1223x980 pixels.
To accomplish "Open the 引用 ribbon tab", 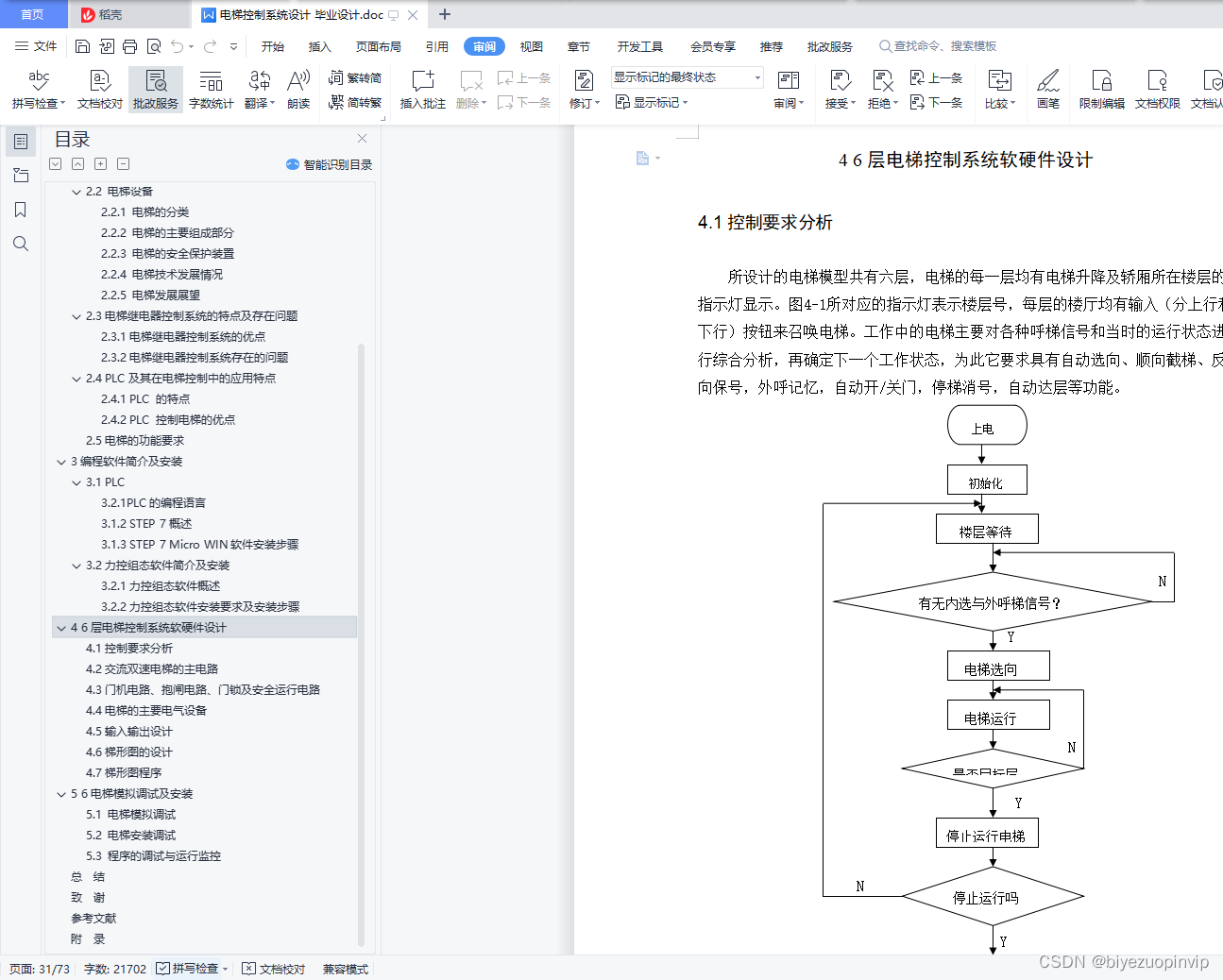I will (x=437, y=46).
